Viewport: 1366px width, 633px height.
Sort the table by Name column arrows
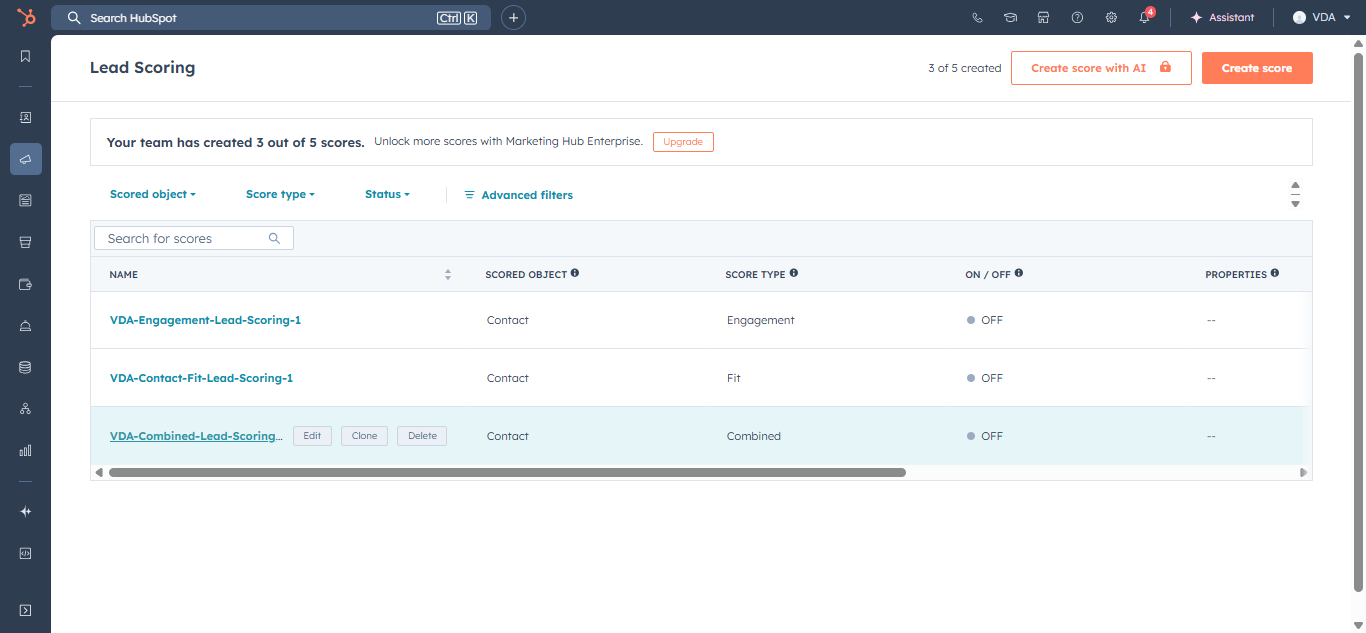click(x=448, y=274)
